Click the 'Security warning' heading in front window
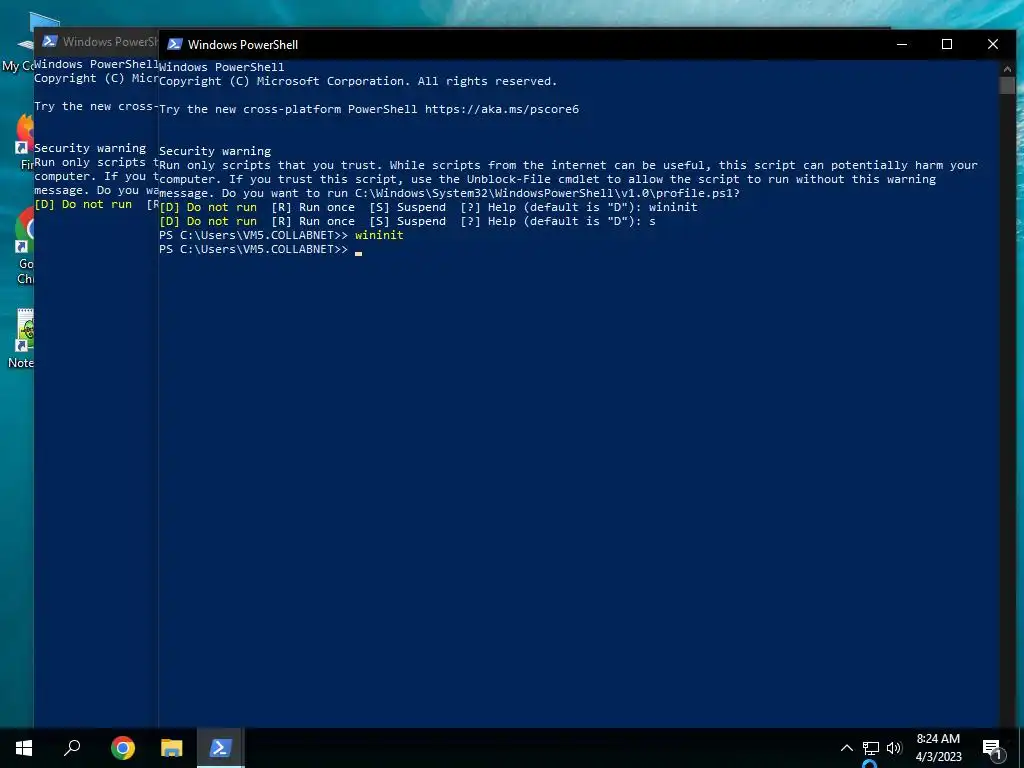Viewport: 1024px width, 768px height. 215,151
